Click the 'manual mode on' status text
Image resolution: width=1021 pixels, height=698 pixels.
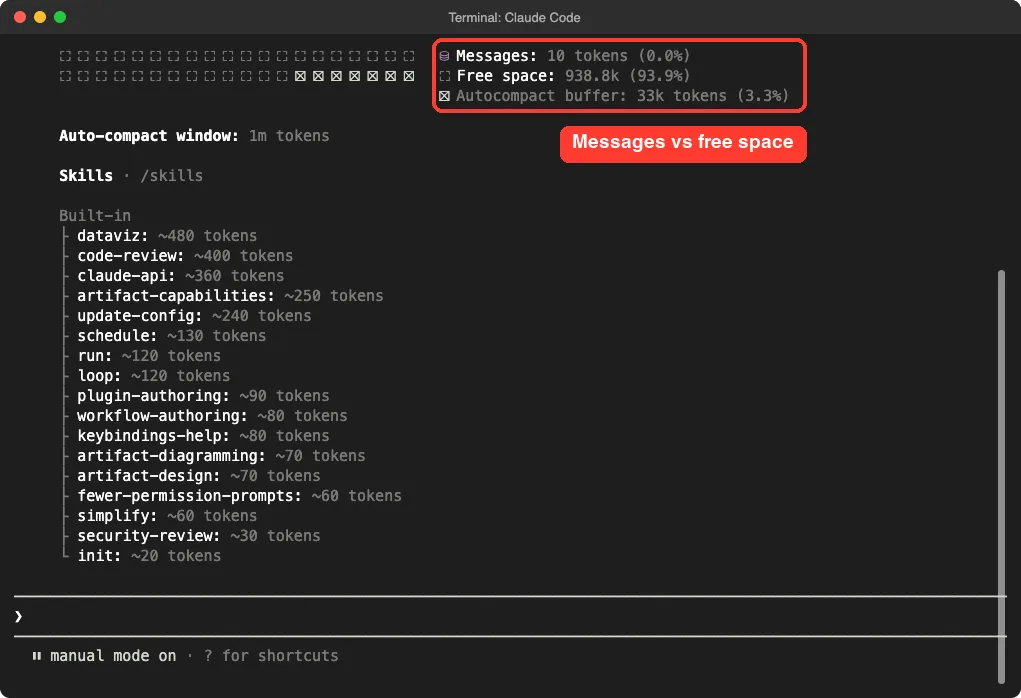pyautogui.click(x=113, y=656)
